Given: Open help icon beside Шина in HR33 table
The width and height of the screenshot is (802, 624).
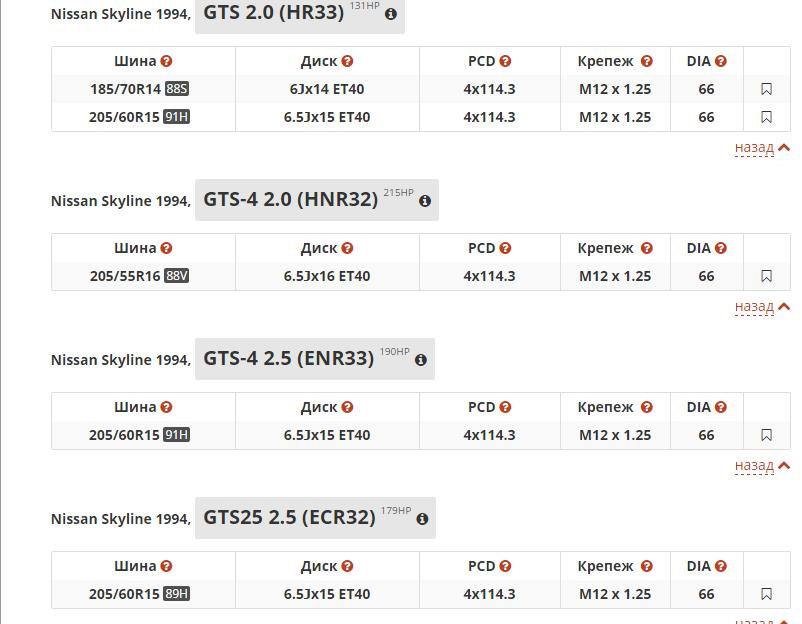Looking at the screenshot, I should point(166,61).
